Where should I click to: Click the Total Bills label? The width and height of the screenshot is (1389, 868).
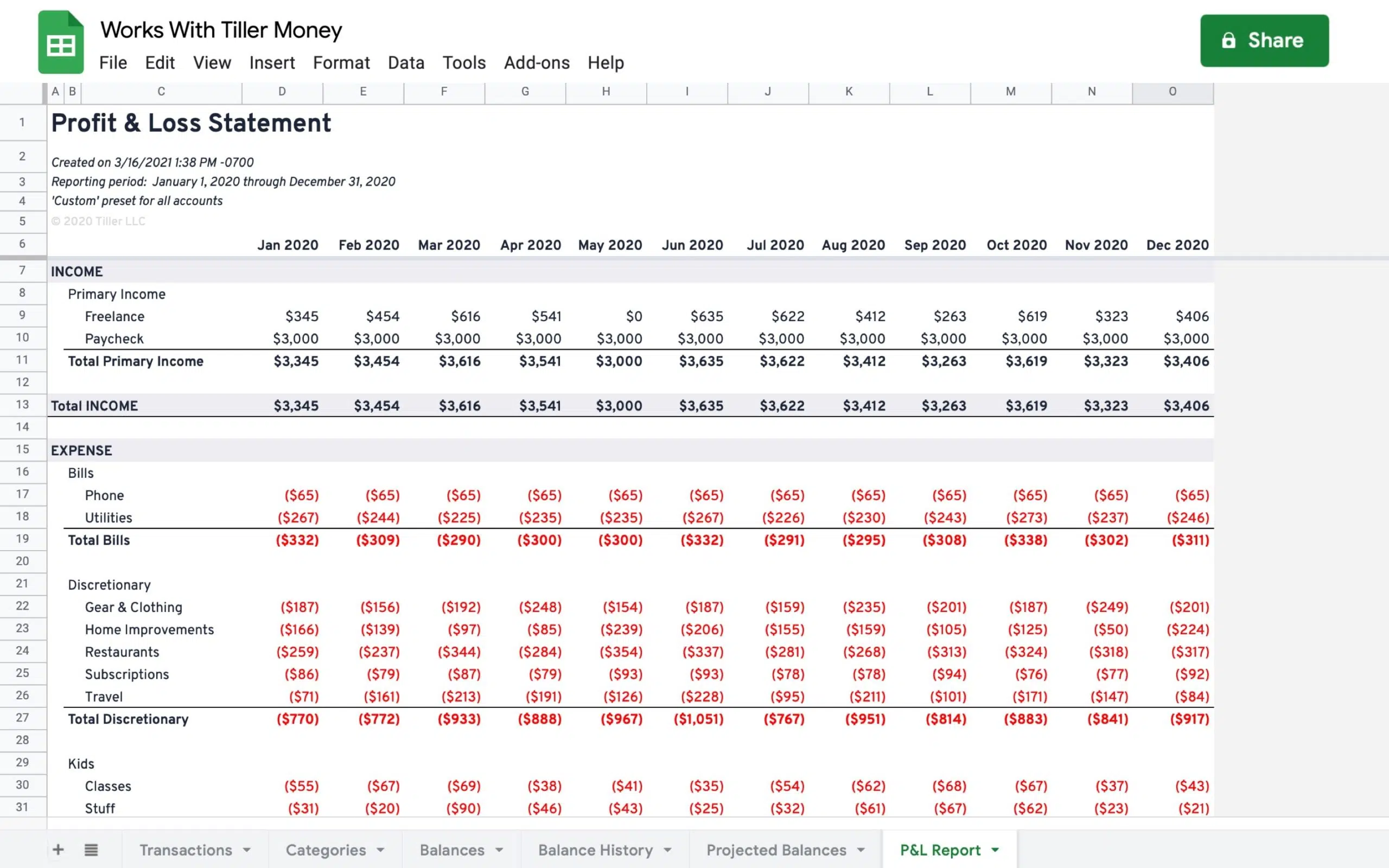(x=99, y=540)
